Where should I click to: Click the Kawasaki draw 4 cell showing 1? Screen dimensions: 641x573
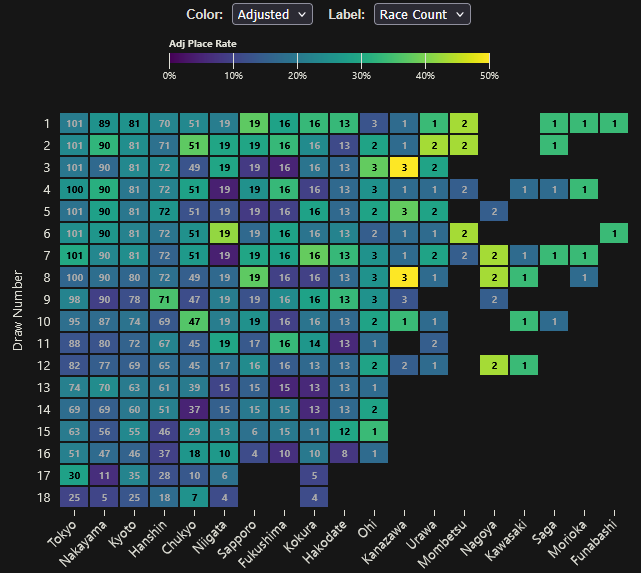524,190
